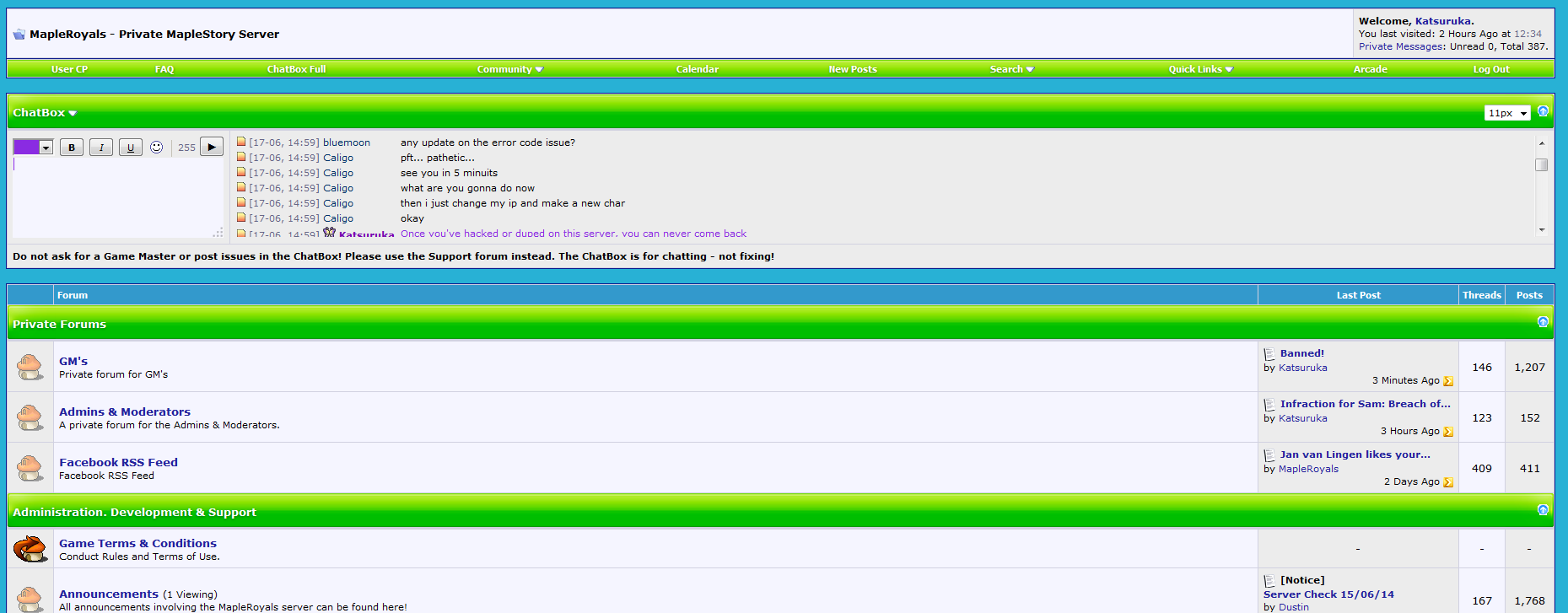Collapse the ChatBox panel
The image size is (1568, 613).
tap(1543, 111)
